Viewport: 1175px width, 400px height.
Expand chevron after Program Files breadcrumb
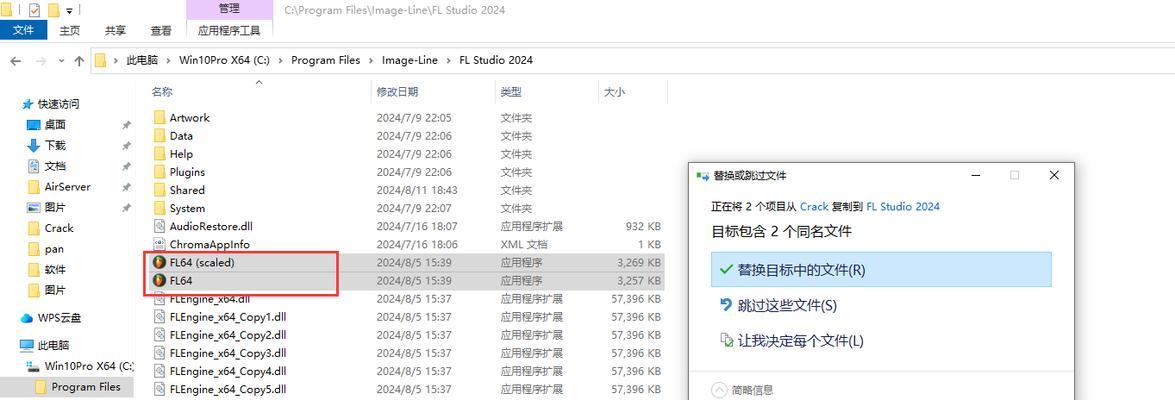tap(371, 60)
